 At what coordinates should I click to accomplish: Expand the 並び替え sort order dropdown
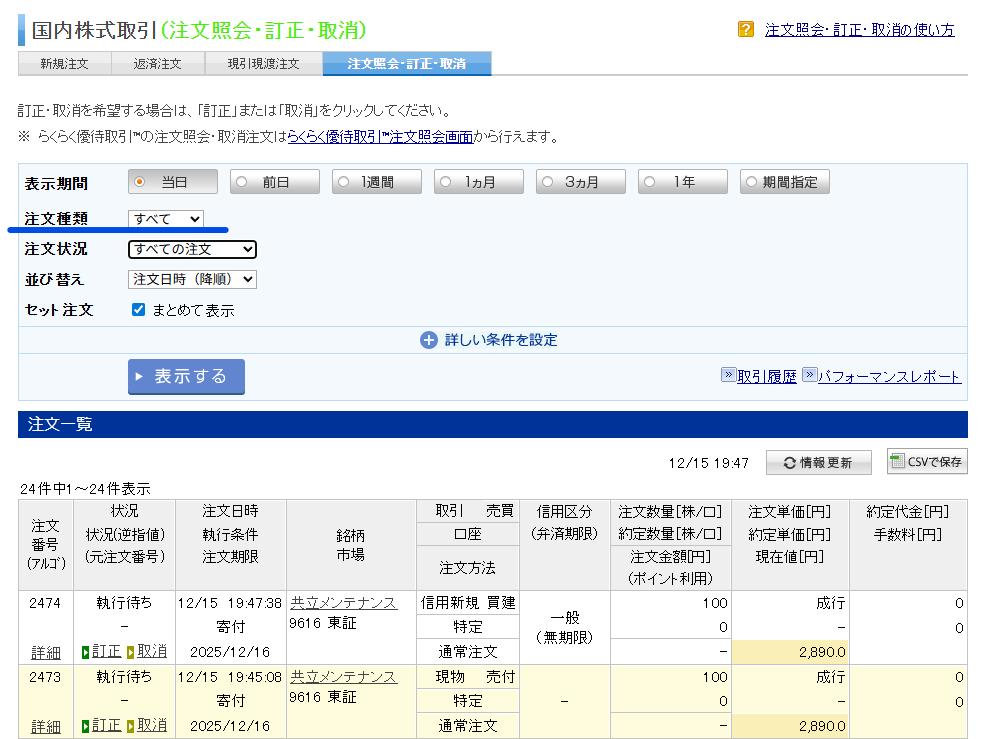click(192, 280)
